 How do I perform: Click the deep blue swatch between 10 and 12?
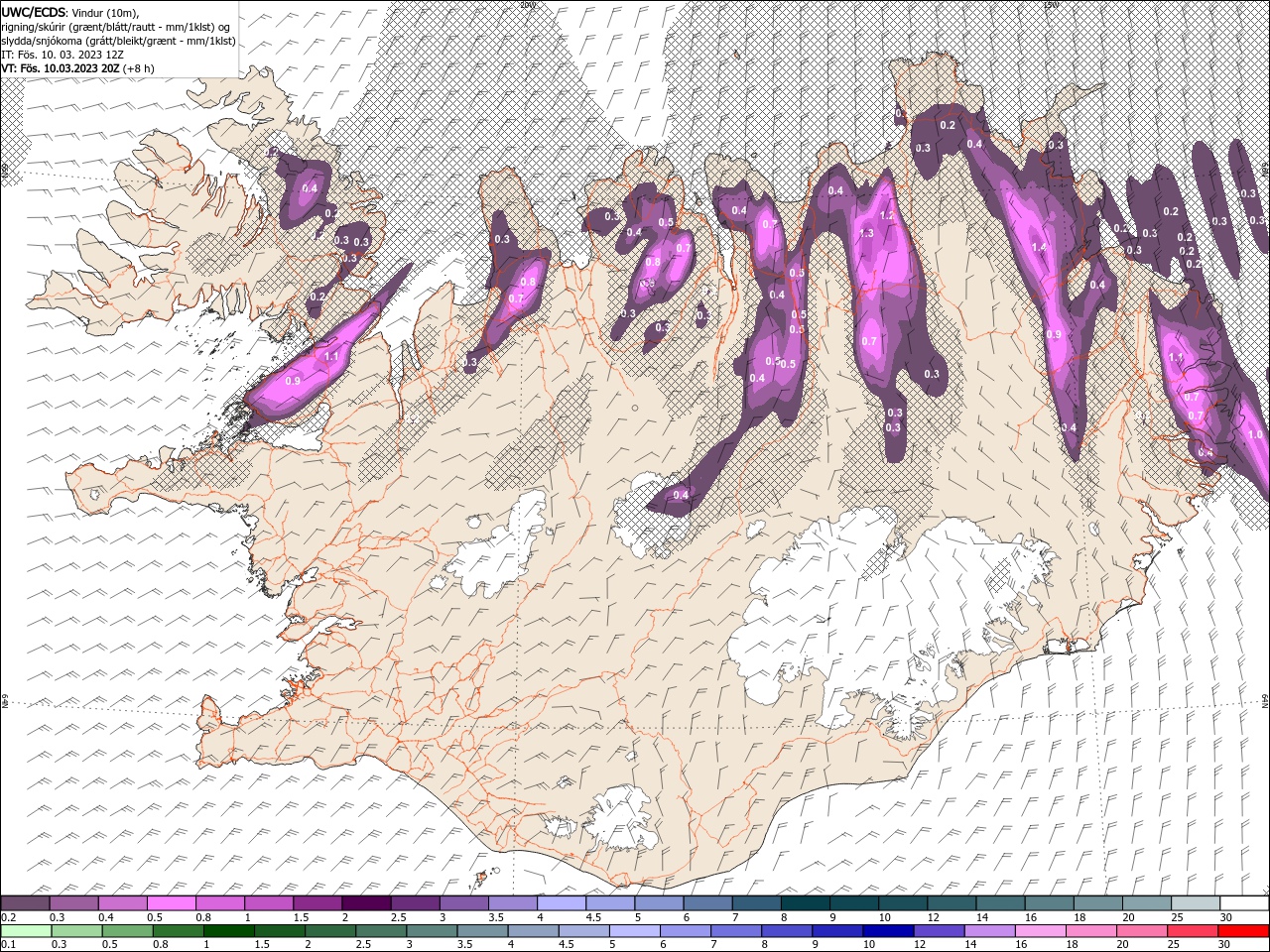point(888,931)
